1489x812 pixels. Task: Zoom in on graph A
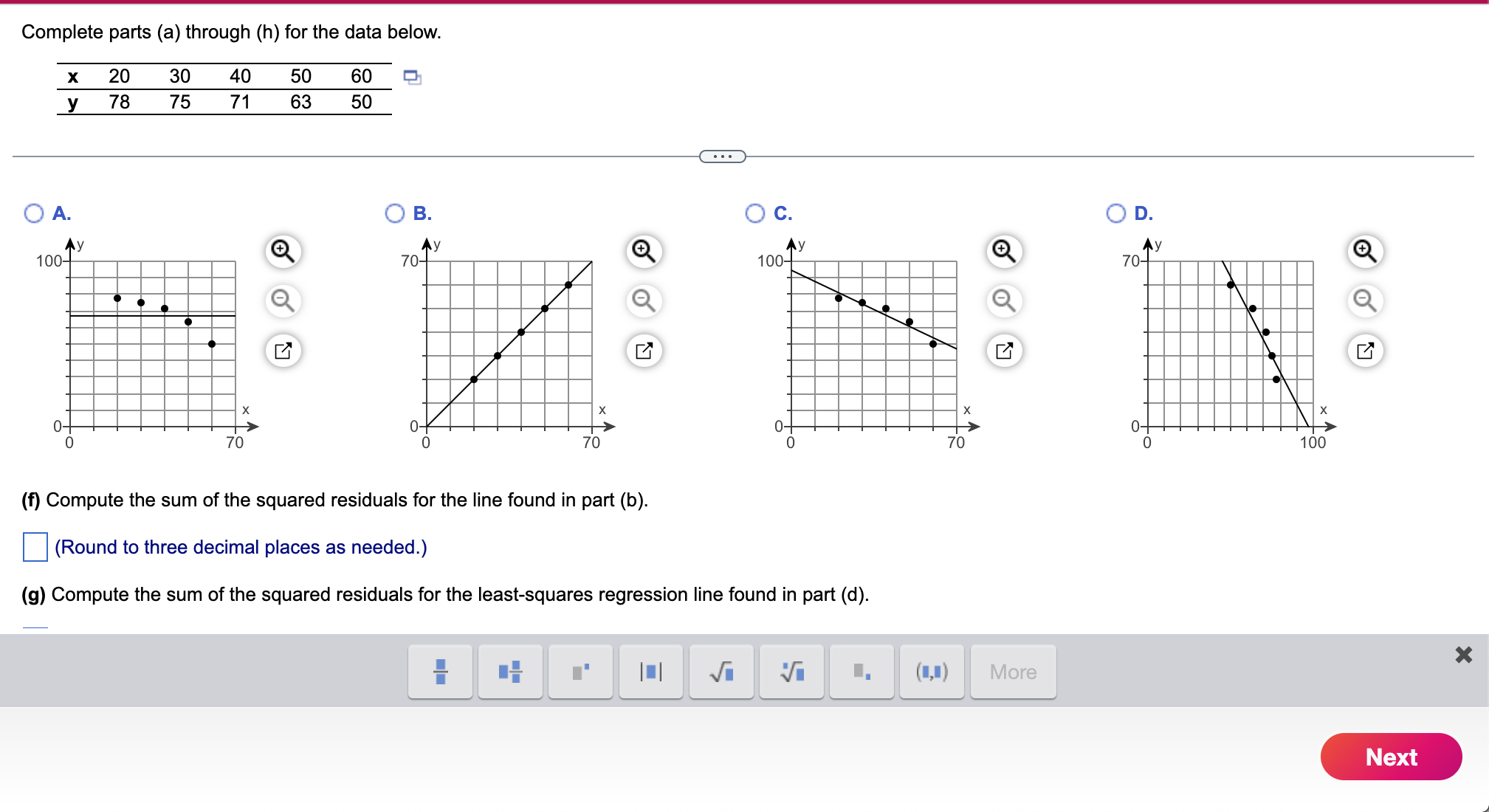(x=283, y=251)
